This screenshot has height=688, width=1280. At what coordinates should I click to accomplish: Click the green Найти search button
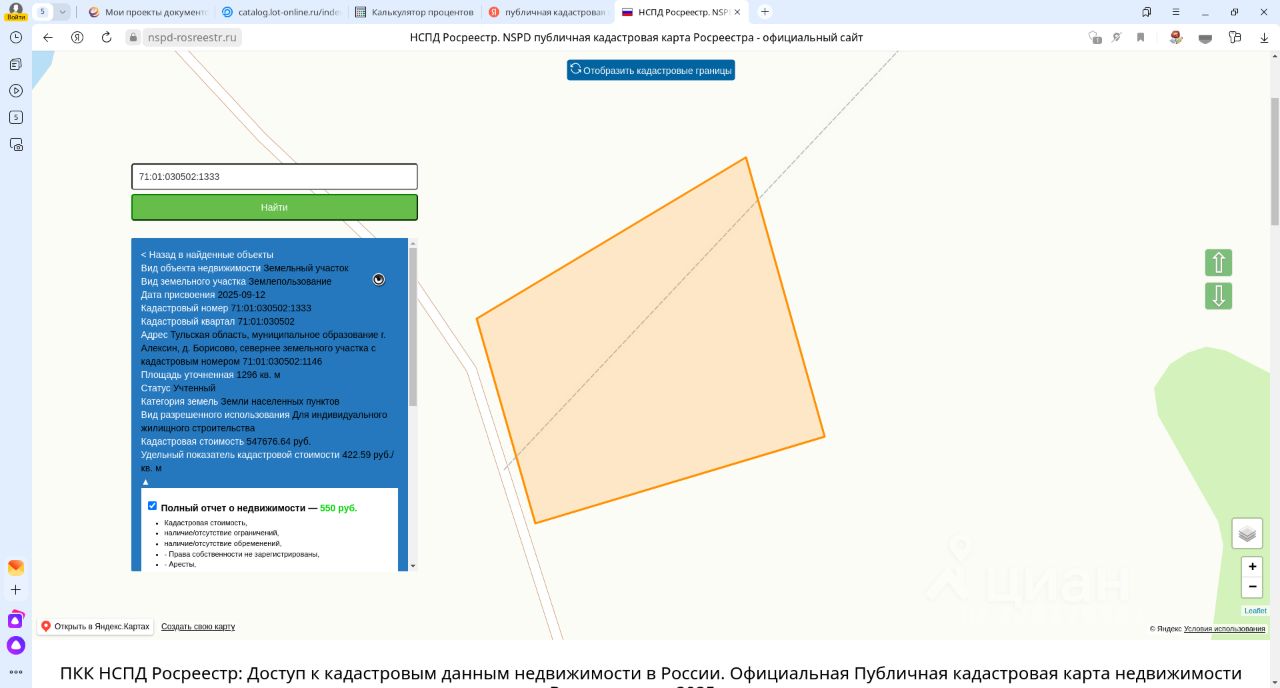tap(274, 207)
